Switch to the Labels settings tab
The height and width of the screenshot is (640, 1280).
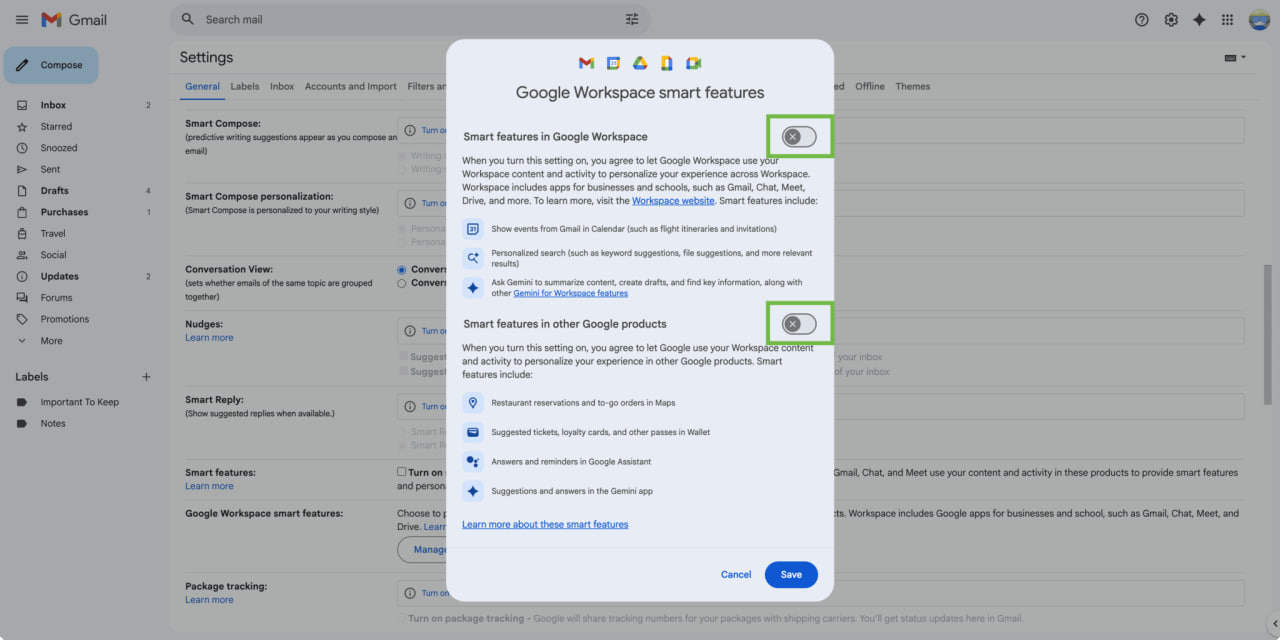pyautogui.click(x=244, y=87)
